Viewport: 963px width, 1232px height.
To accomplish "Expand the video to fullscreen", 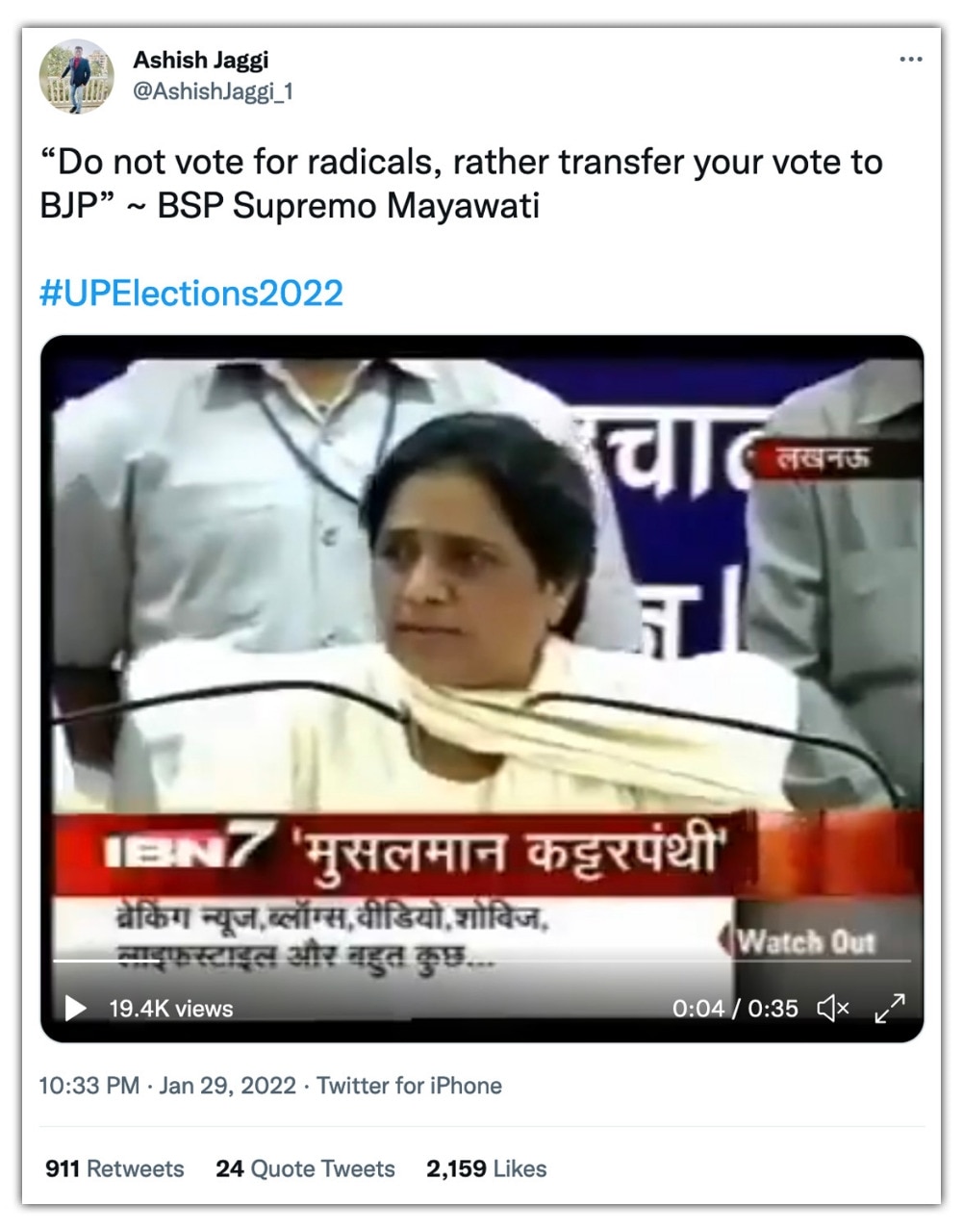I will [x=890, y=1008].
